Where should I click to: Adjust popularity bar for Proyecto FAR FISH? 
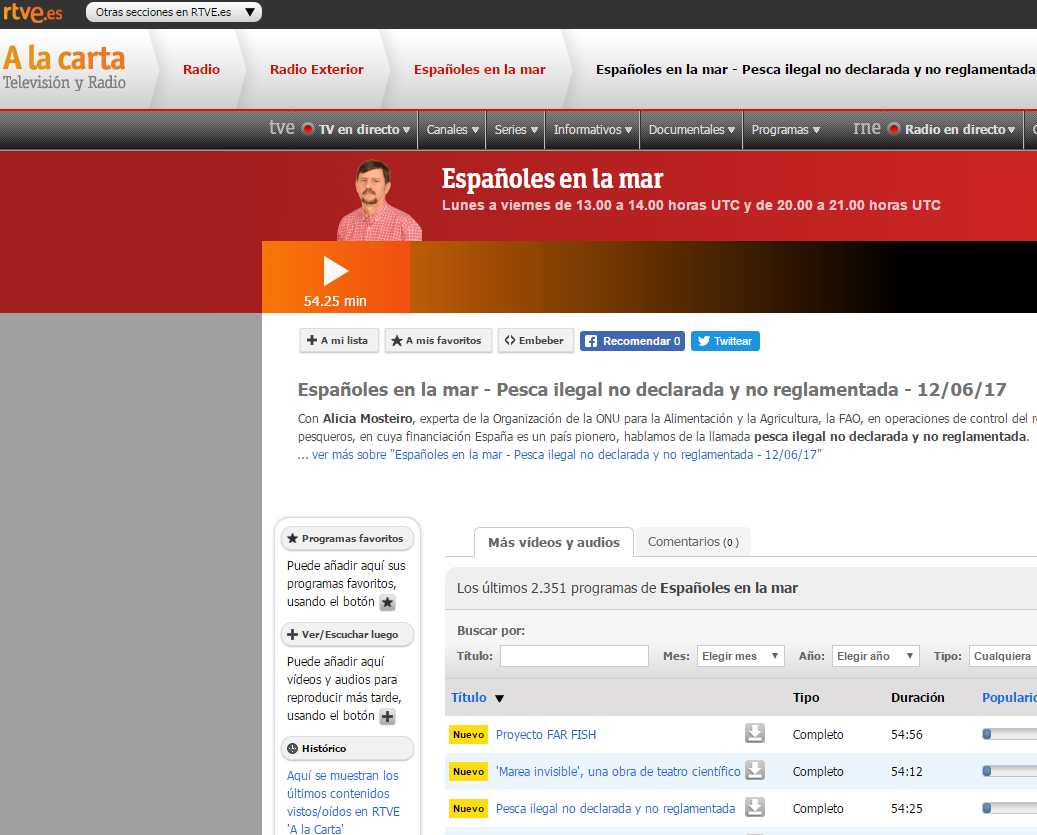click(1008, 734)
